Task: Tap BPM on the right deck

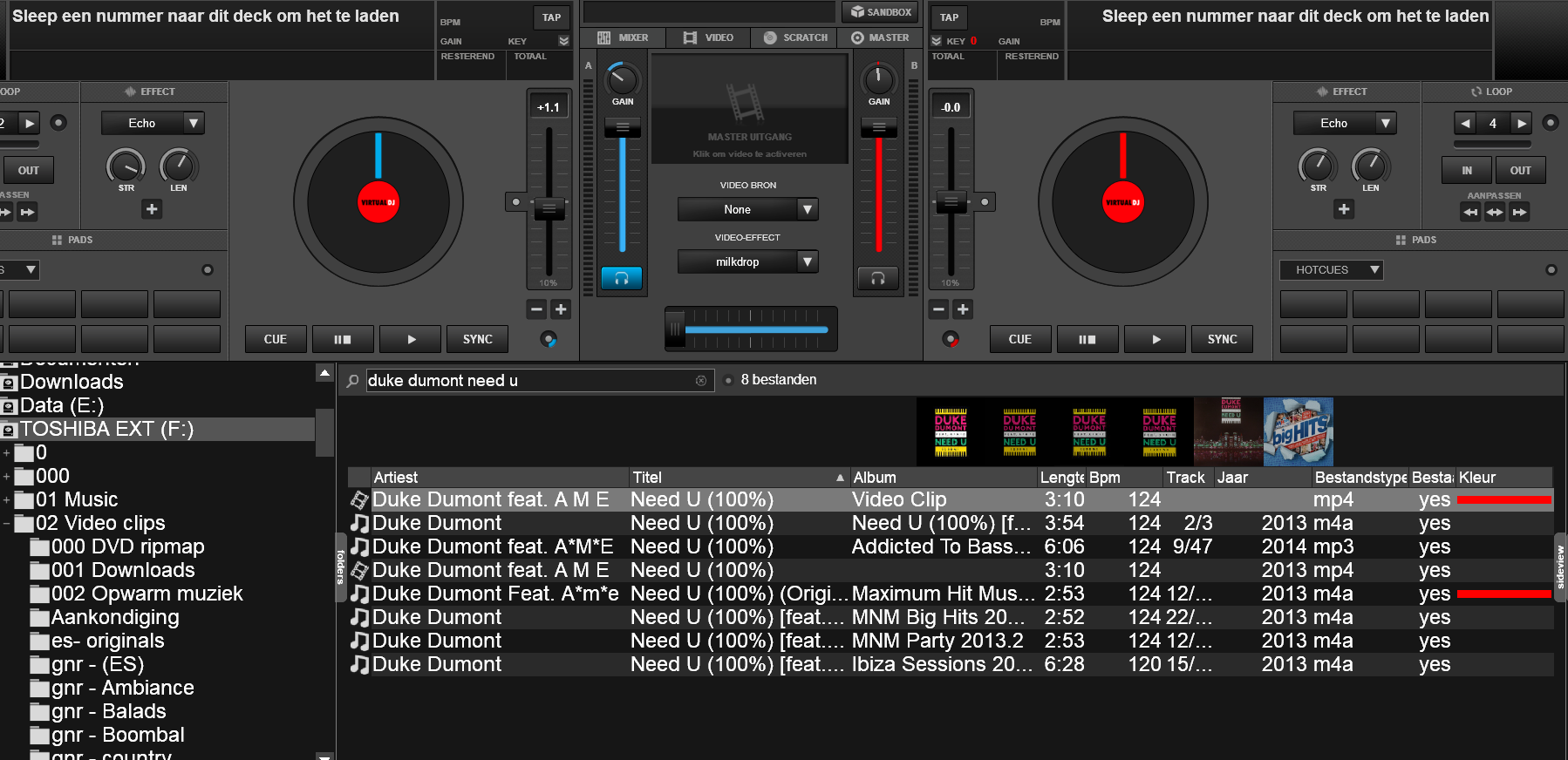Action: 950,17
